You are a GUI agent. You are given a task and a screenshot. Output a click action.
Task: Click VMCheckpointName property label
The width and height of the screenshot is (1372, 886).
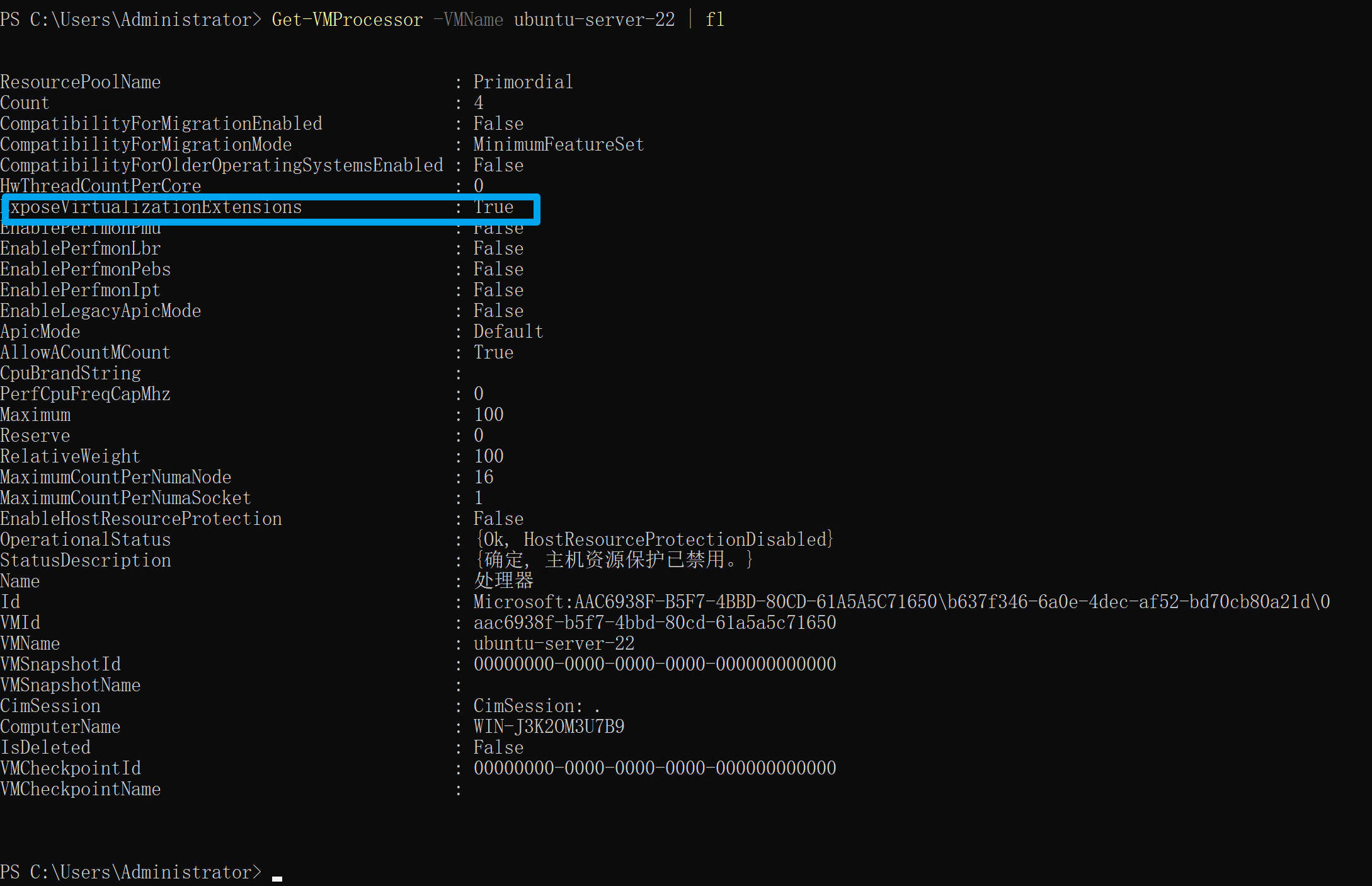click(81, 789)
